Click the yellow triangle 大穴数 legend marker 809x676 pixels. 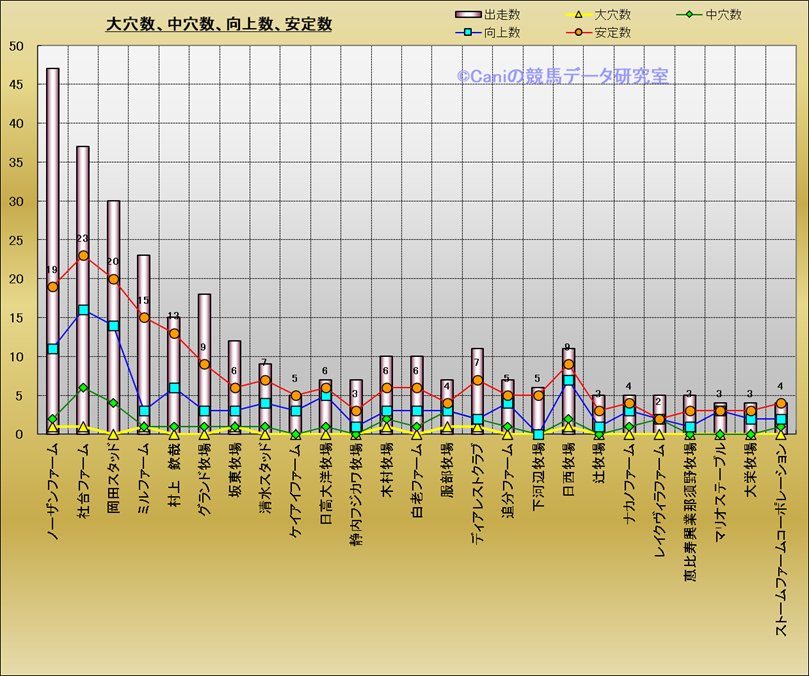[x=577, y=15]
